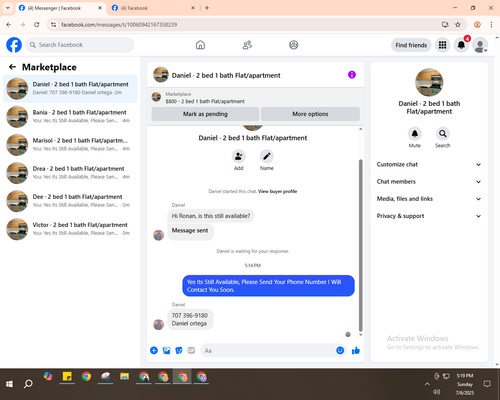
Task: Open Chrome menu three dots
Action: coord(491,25)
